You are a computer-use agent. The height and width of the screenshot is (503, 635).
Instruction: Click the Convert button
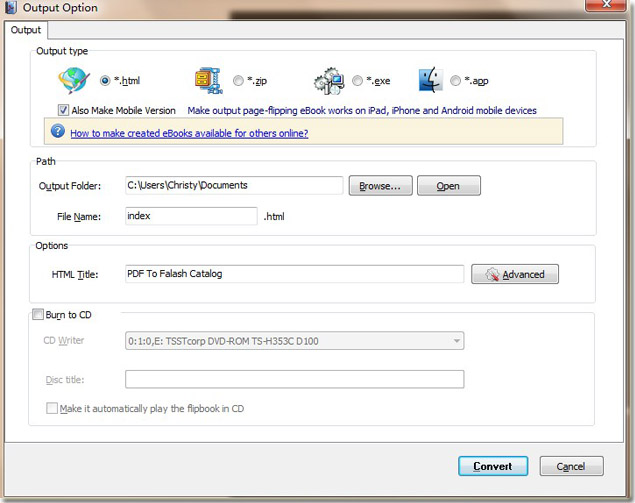[492, 466]
